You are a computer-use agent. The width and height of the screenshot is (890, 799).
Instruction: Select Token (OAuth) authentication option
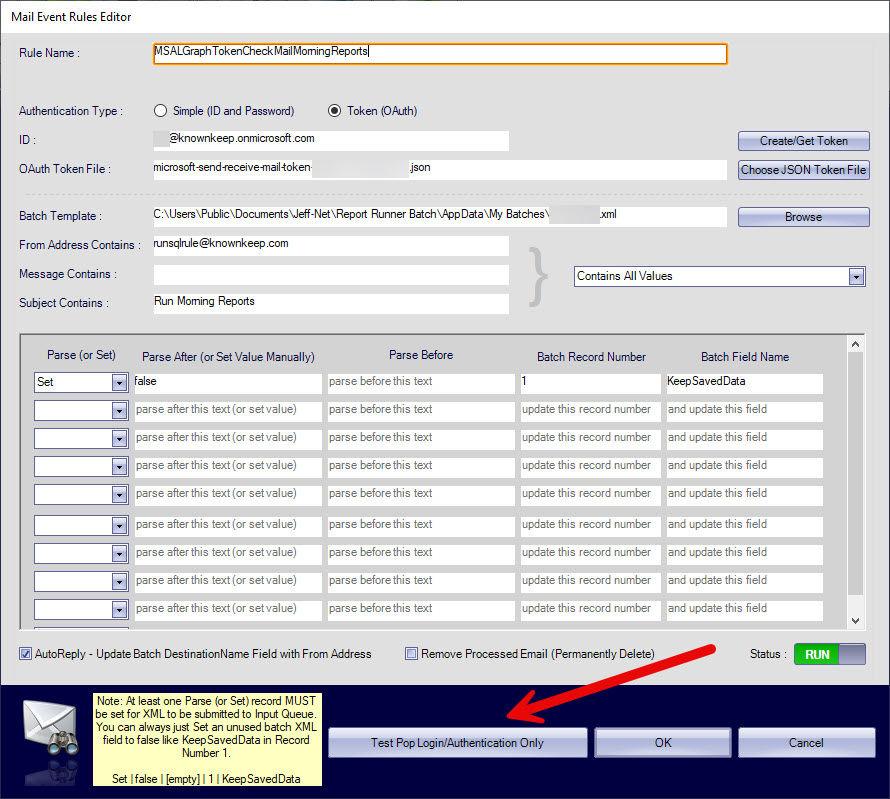(334, 111)
